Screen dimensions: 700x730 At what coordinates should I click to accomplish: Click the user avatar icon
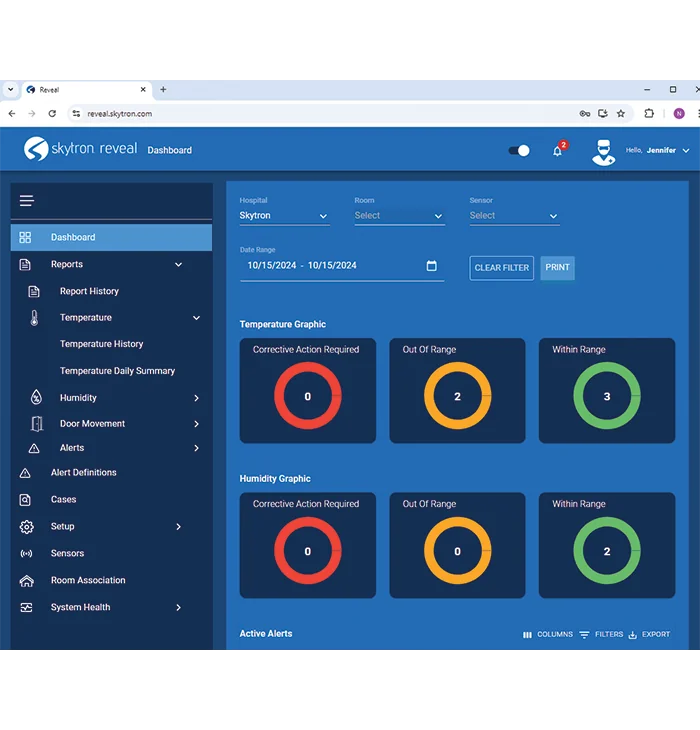603,151
